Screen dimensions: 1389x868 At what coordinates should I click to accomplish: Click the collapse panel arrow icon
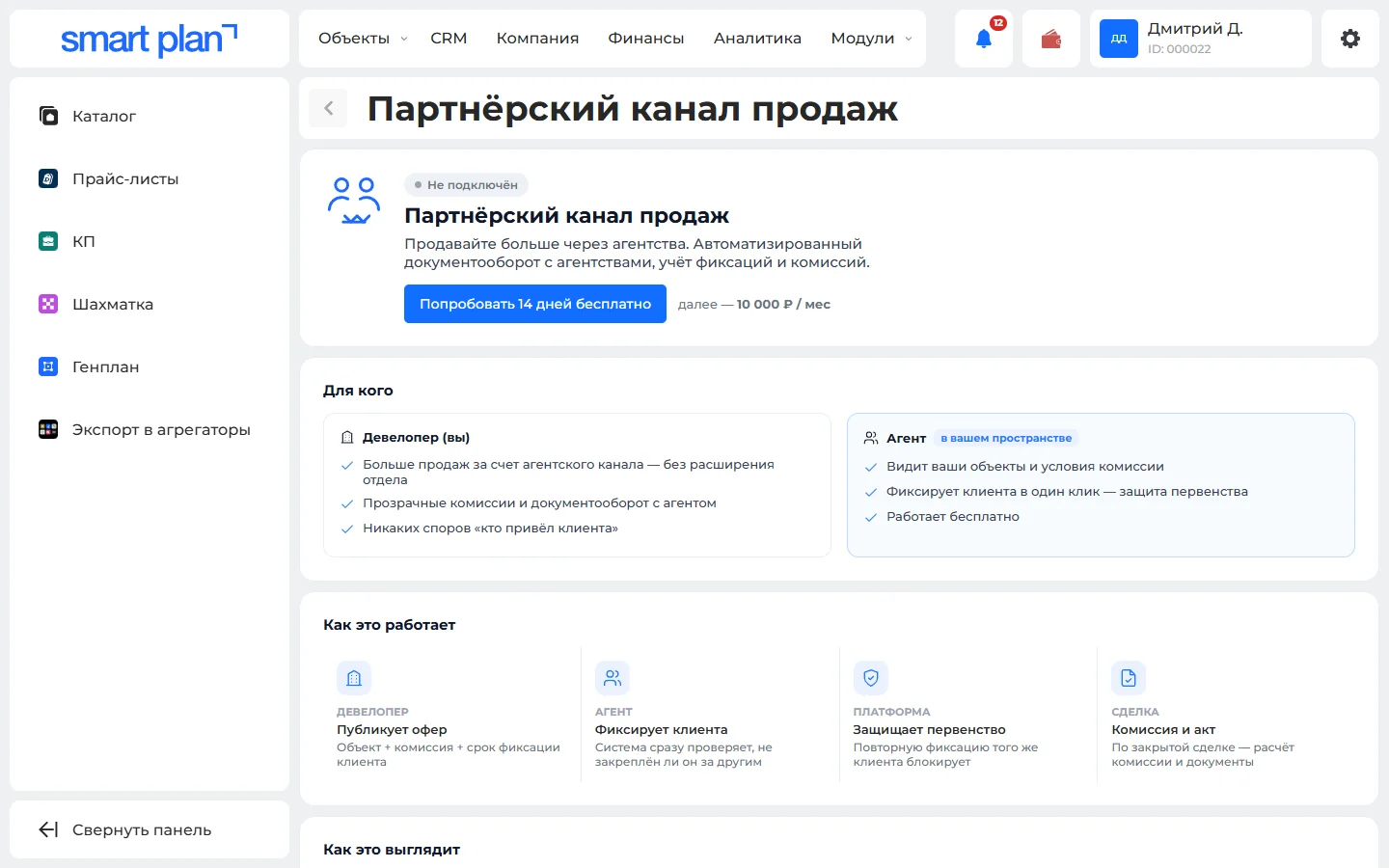tap(48, 829)
